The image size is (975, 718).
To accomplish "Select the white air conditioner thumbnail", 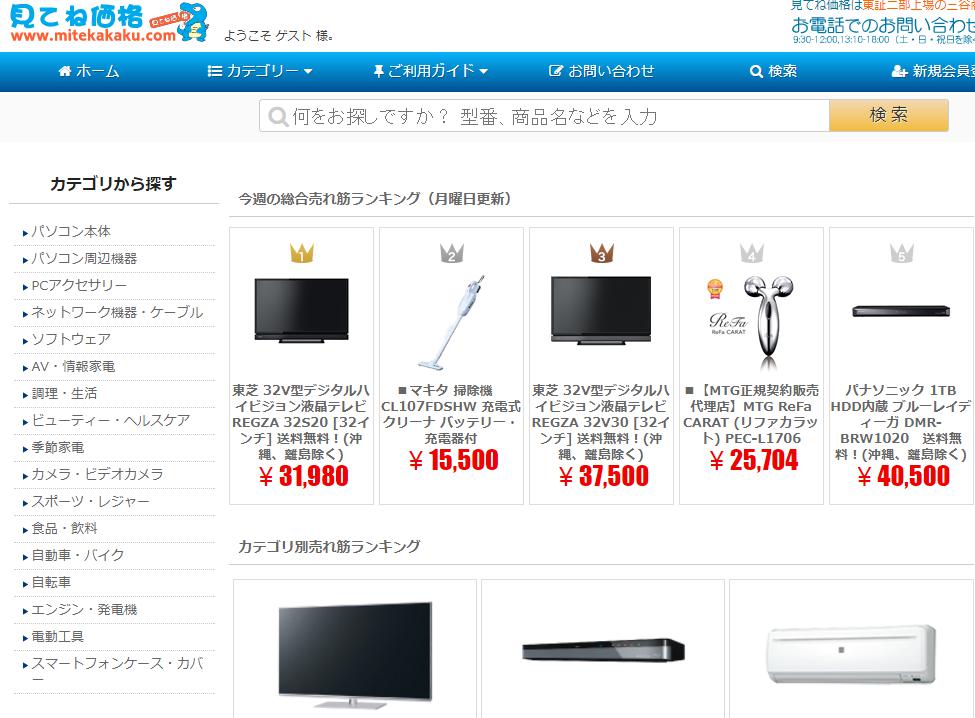I will tap(851, 656).
